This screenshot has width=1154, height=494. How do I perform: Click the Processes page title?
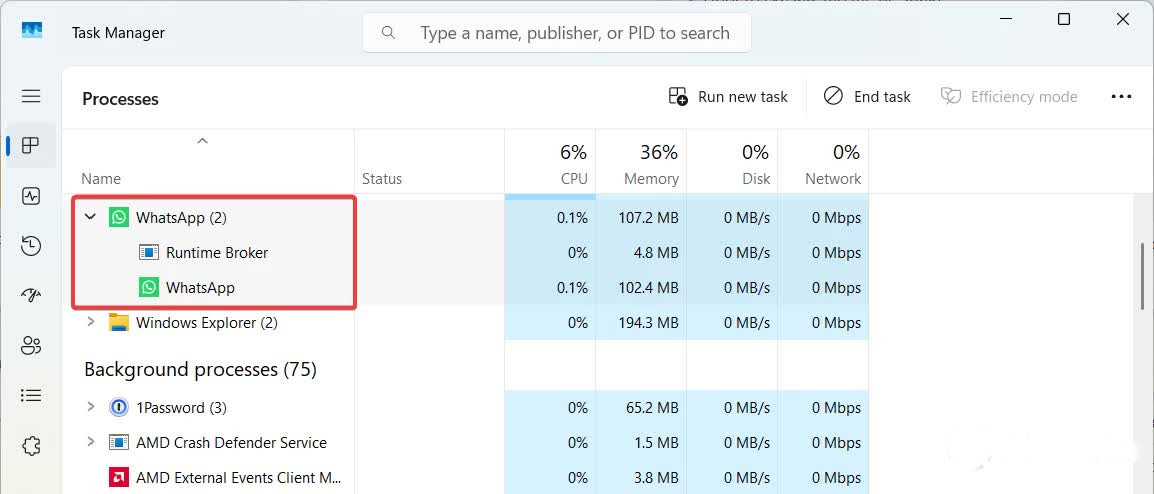(x=120, y=99)
